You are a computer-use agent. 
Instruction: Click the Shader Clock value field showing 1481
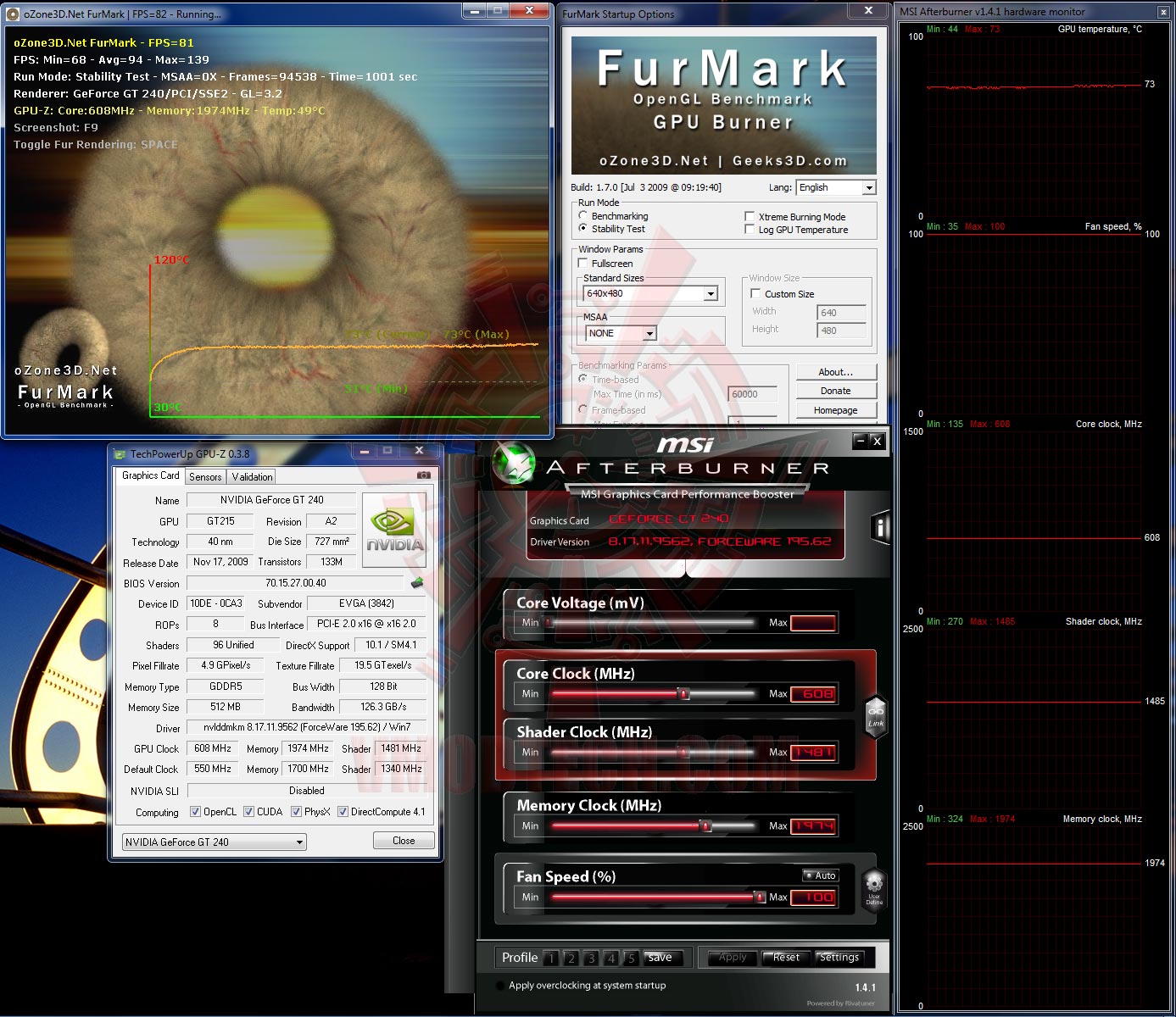click(x=814, y=753)
